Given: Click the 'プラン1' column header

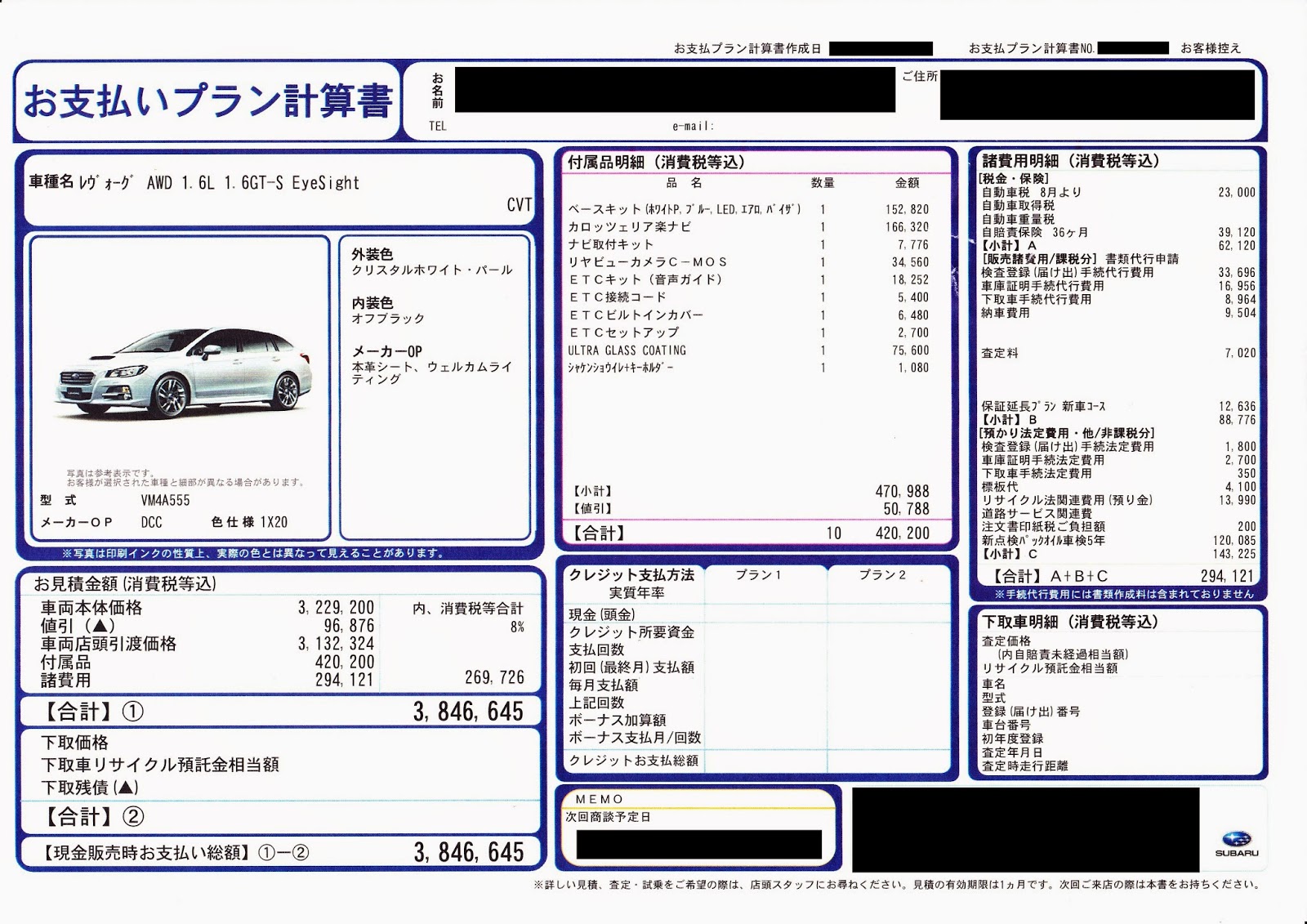Looking at the screenshot, I should [x=758, y=575].
